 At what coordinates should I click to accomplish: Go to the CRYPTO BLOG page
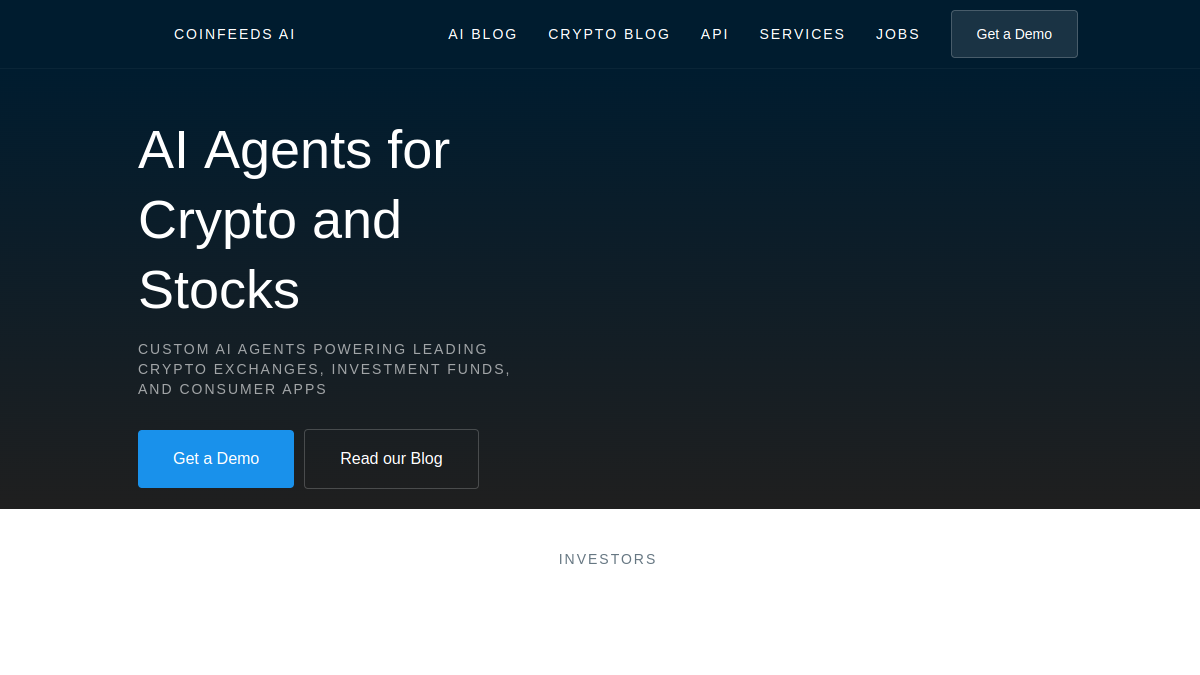tap(609, 34)
